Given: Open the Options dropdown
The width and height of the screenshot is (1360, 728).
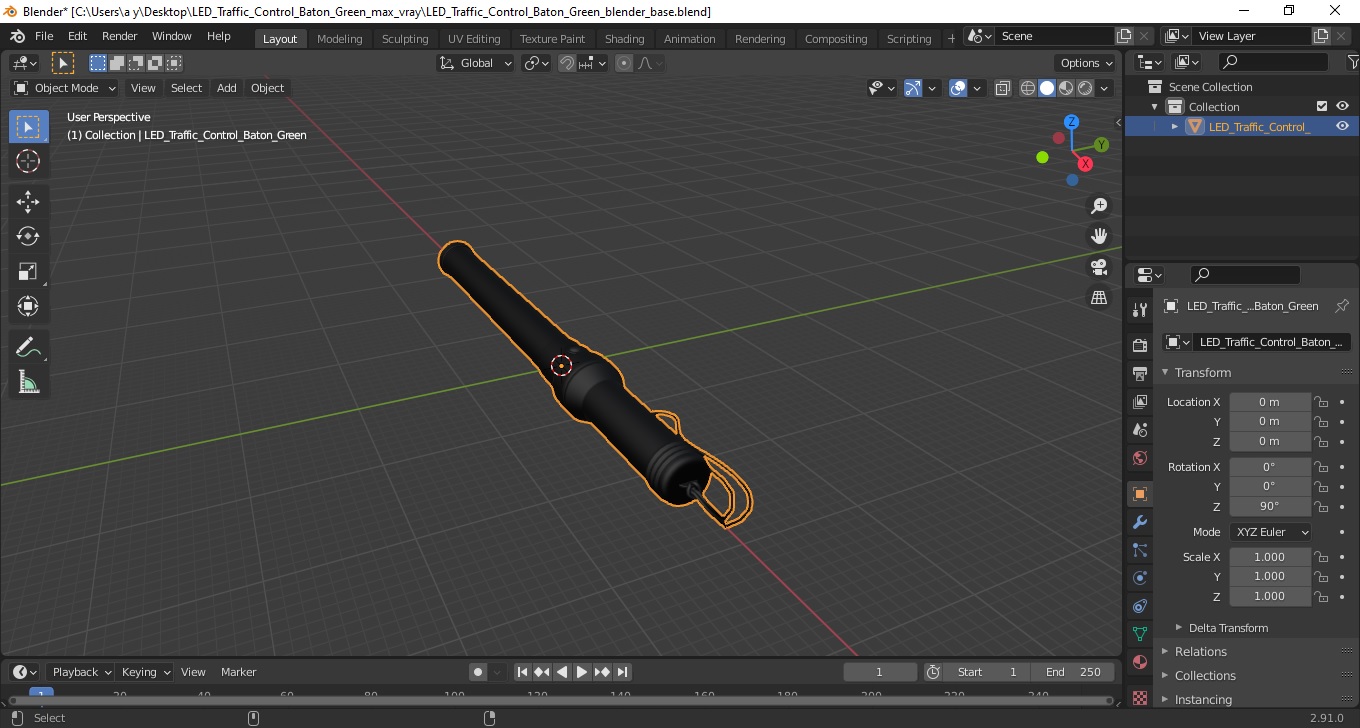Looking at the screenshot, I should [x=1087, y=63].
